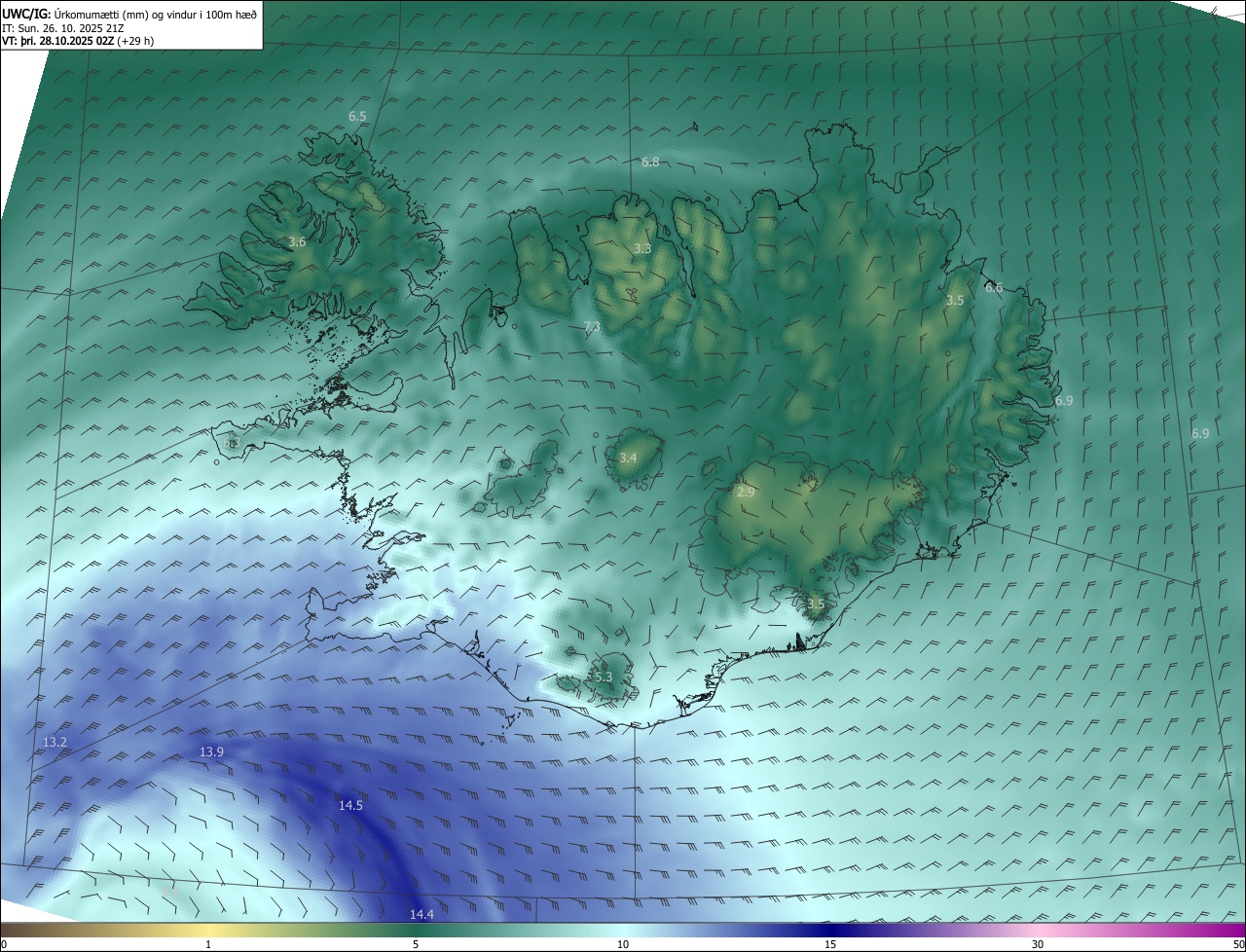Click the 1 tick on the color scale
This screenshot has height=952, width=1246.
(208, 944)
